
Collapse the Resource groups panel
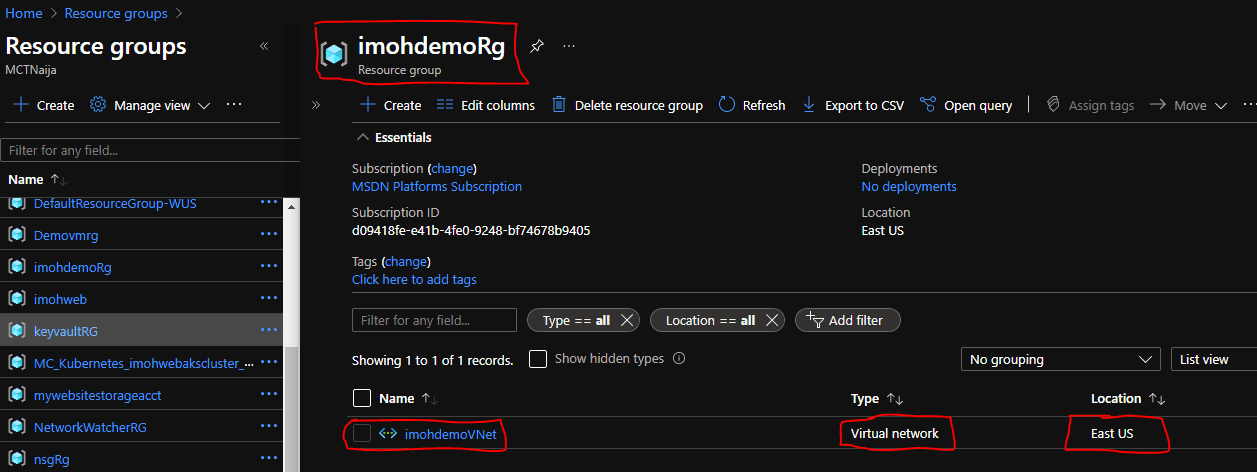pos(264,46)
